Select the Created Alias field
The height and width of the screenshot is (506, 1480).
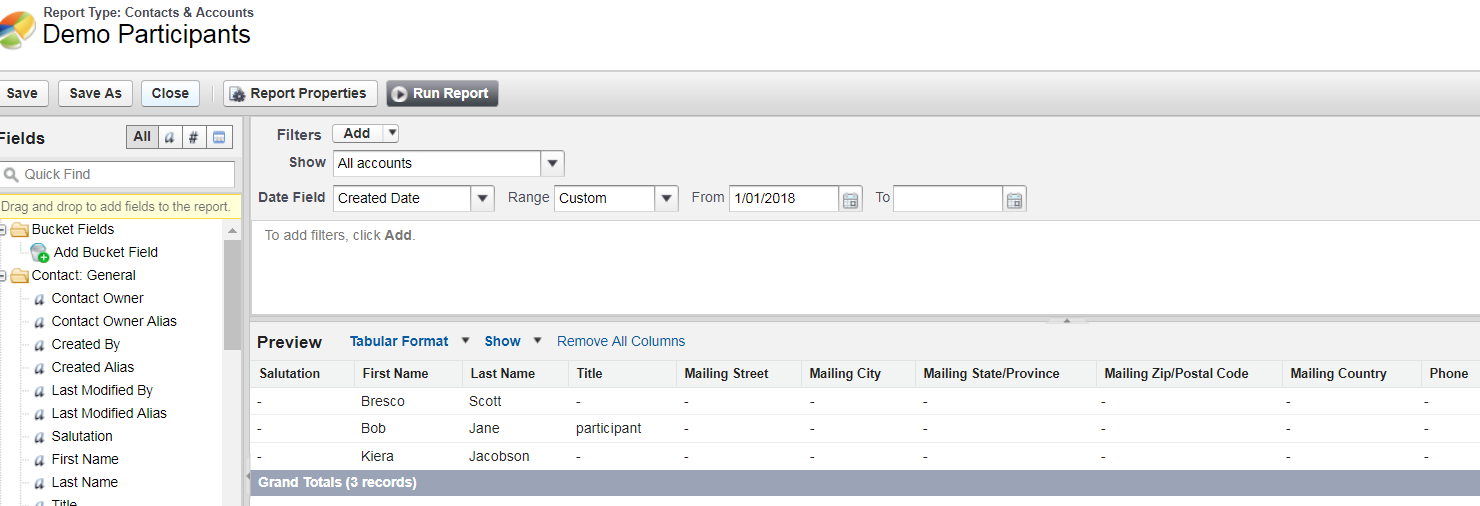93,367
